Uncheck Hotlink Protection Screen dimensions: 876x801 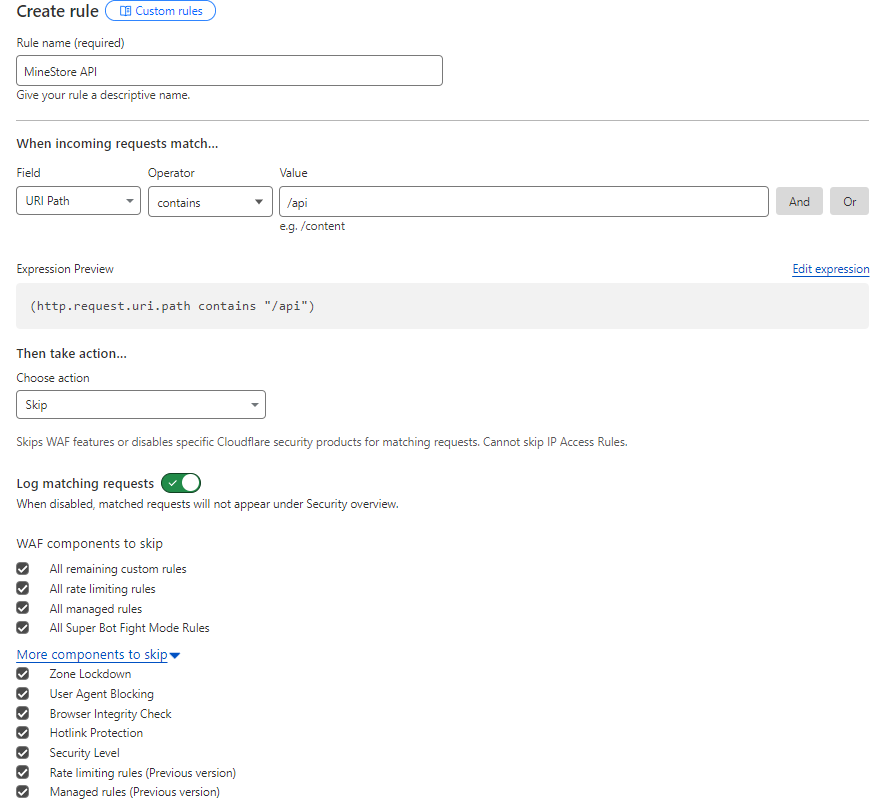coord(22,732)
